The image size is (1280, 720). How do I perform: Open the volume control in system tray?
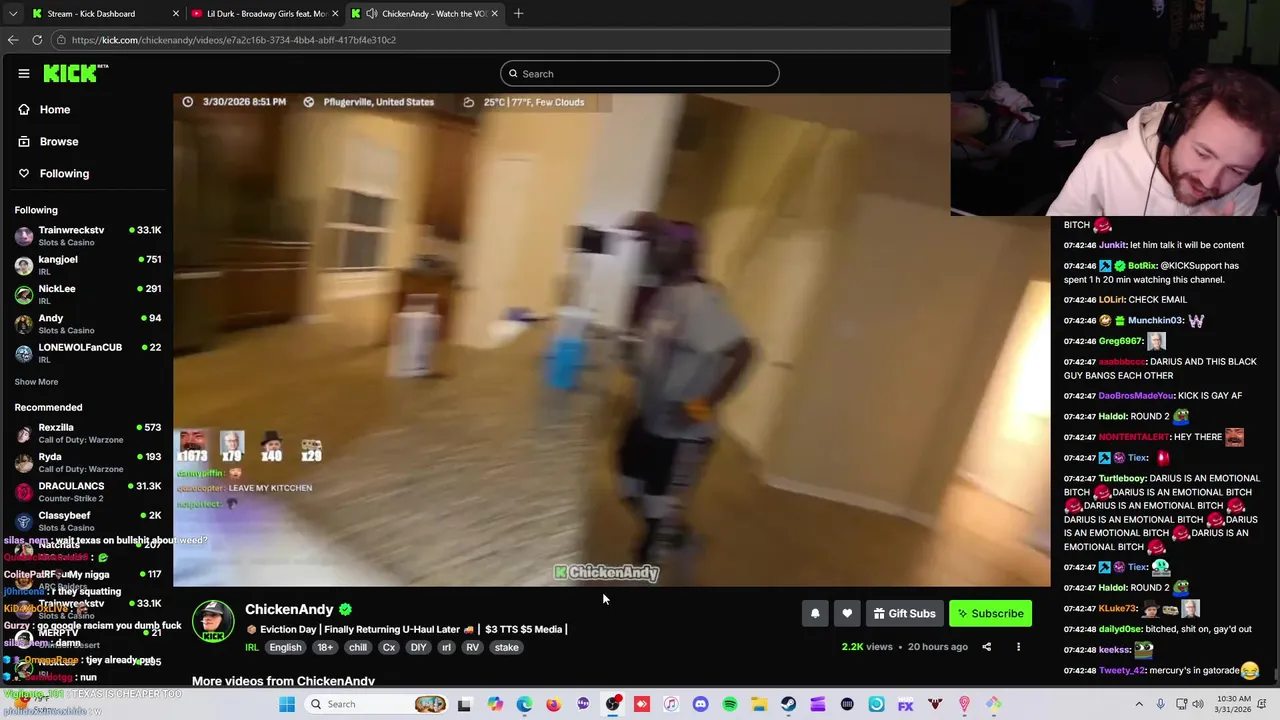tap(1197, 704)
